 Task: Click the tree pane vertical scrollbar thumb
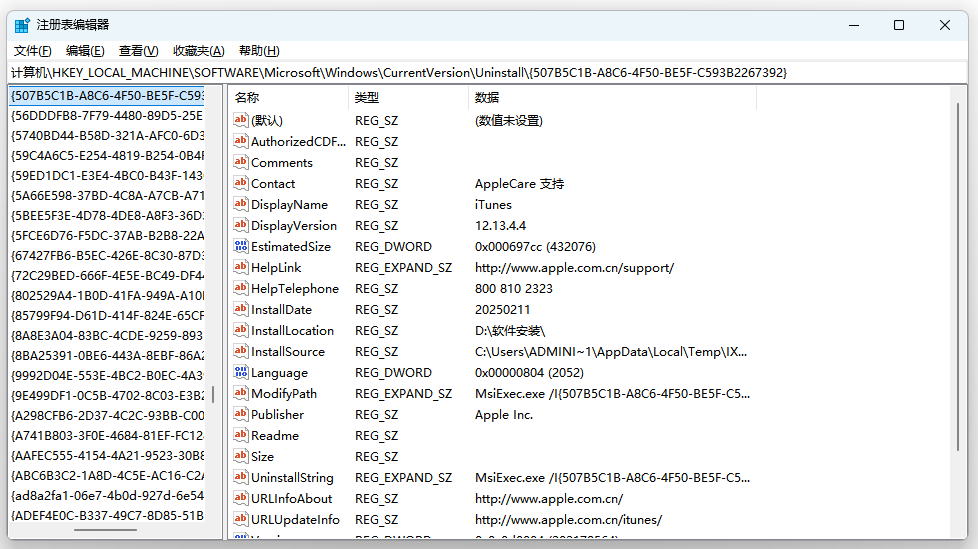[213, 394]
